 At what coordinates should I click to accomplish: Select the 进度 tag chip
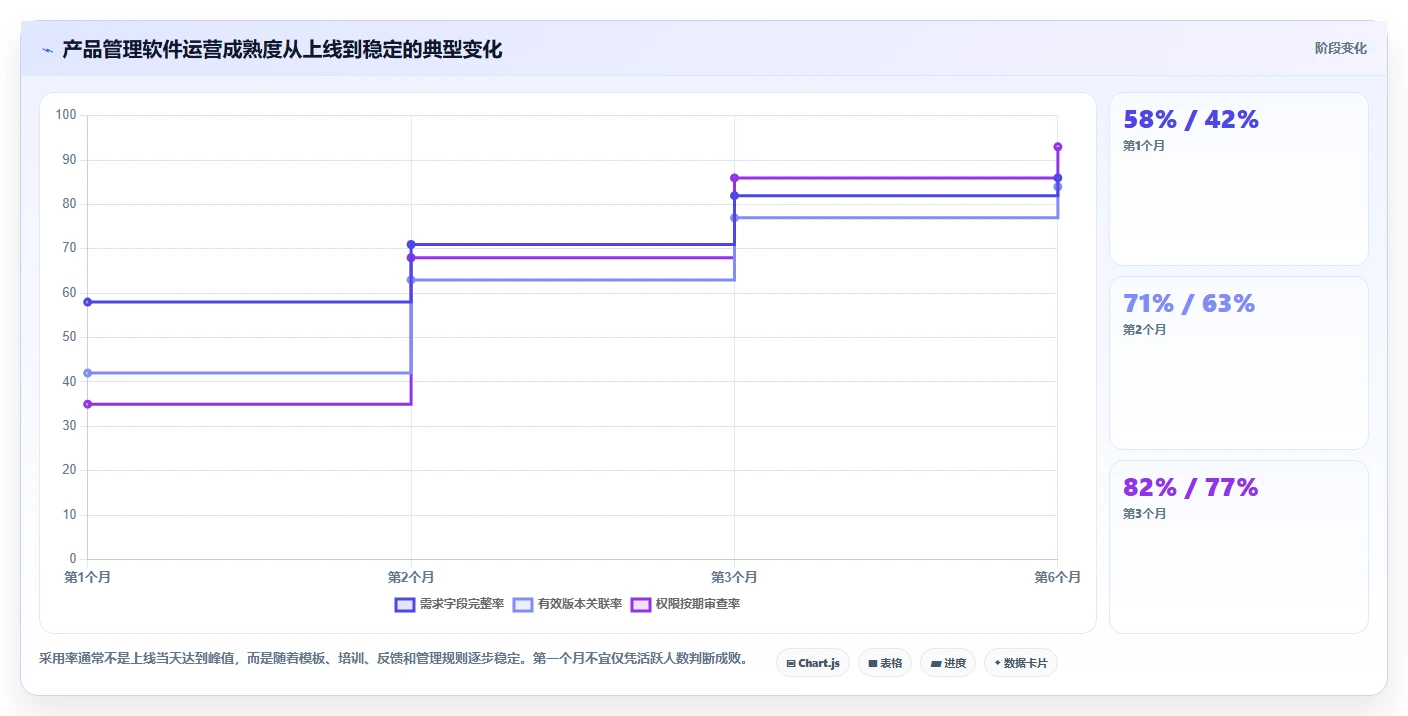[948, 663]
